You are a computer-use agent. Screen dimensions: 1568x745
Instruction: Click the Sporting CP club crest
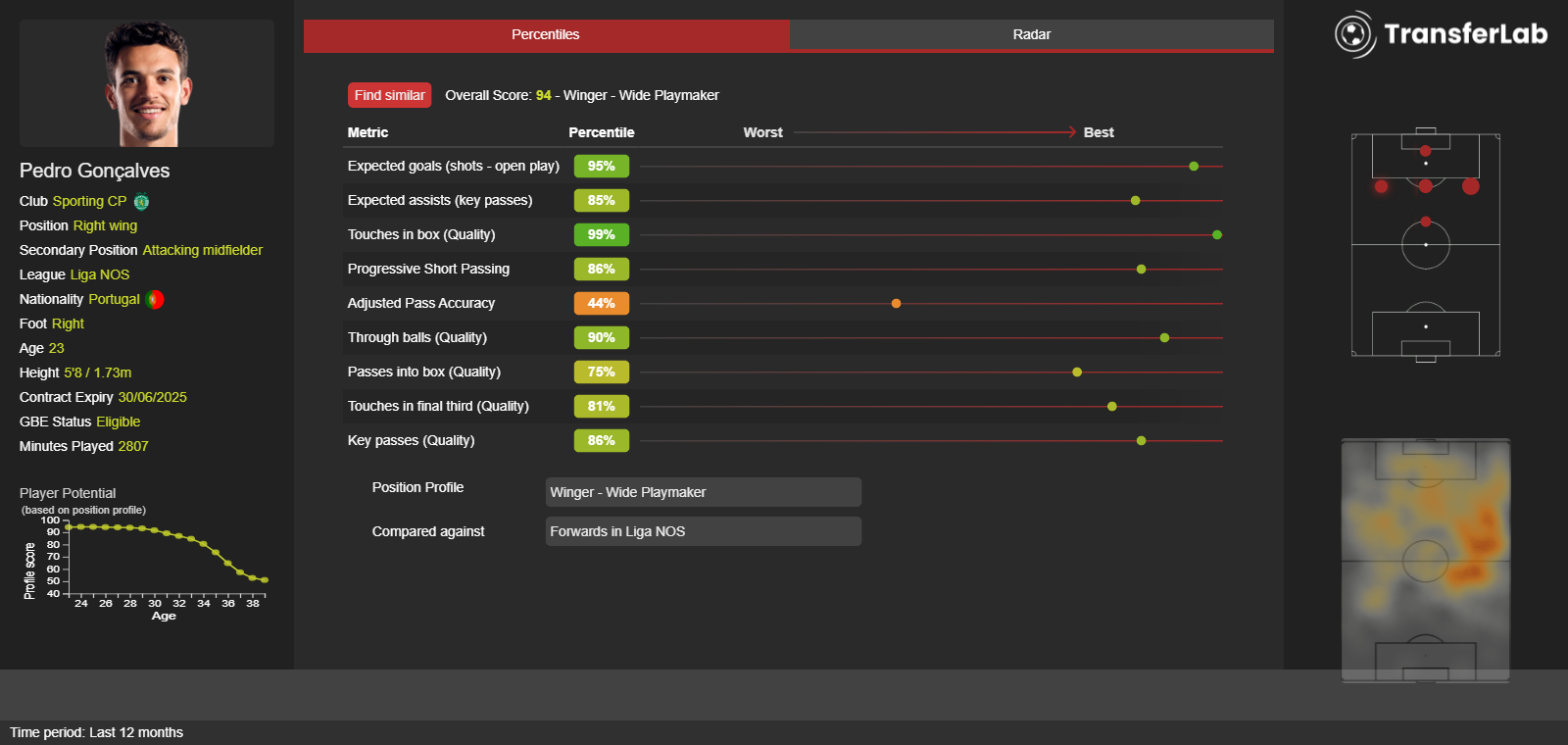pyautogui.click(x=141, y=202)
